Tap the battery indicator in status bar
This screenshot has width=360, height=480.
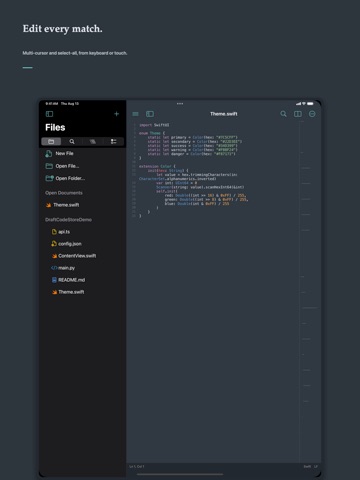[310, 104]
